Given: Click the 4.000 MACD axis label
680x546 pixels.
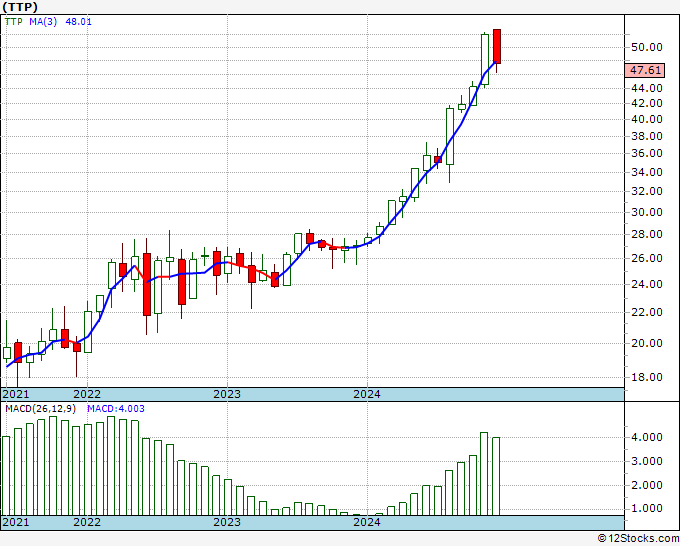Looking at the screenshot, I should point(644,438).
